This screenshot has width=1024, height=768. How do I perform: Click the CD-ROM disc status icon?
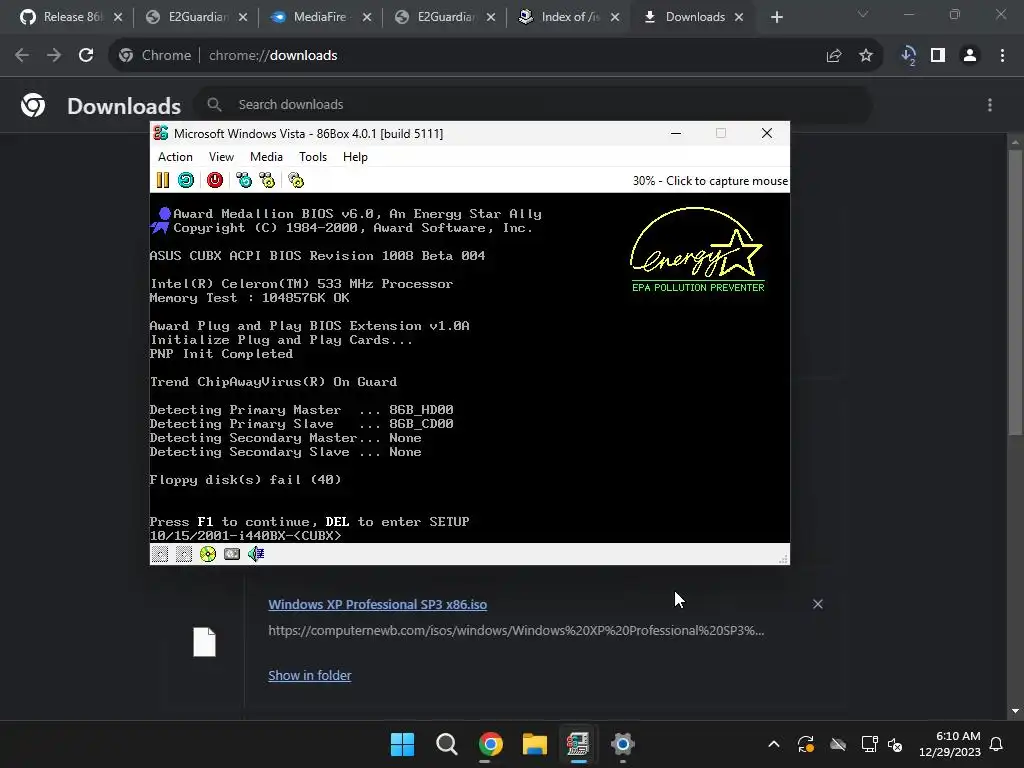208,554
